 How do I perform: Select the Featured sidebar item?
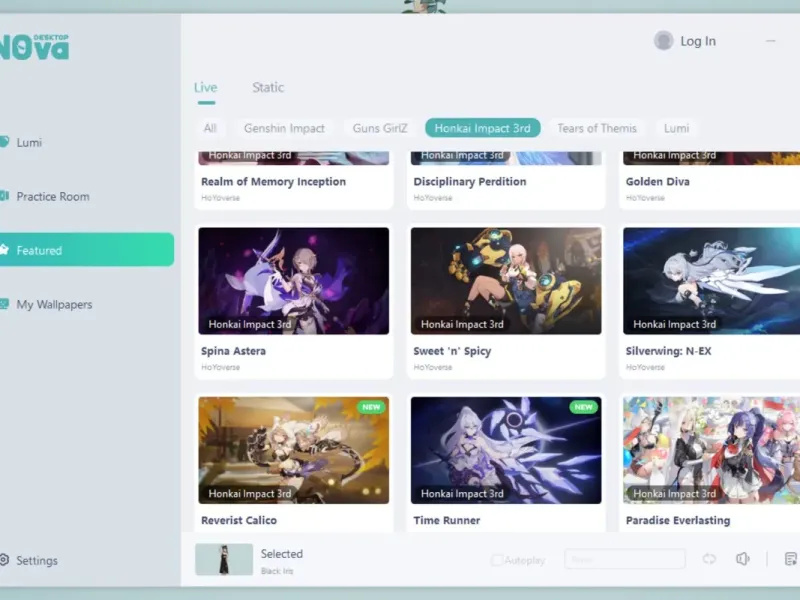(x=87, y=250)
